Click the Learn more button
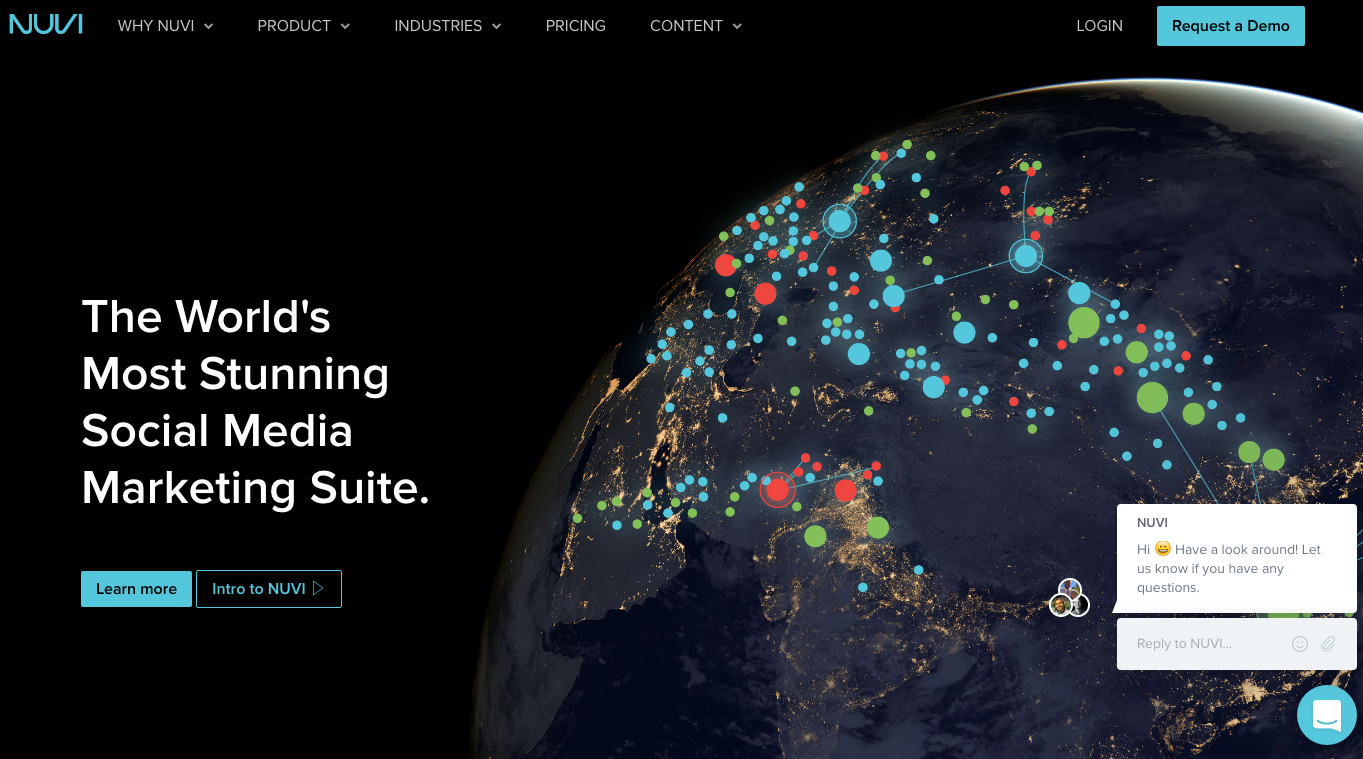The width and height of the screenshot is (1363, 759). pyautogui.click(x=136, y=589)
